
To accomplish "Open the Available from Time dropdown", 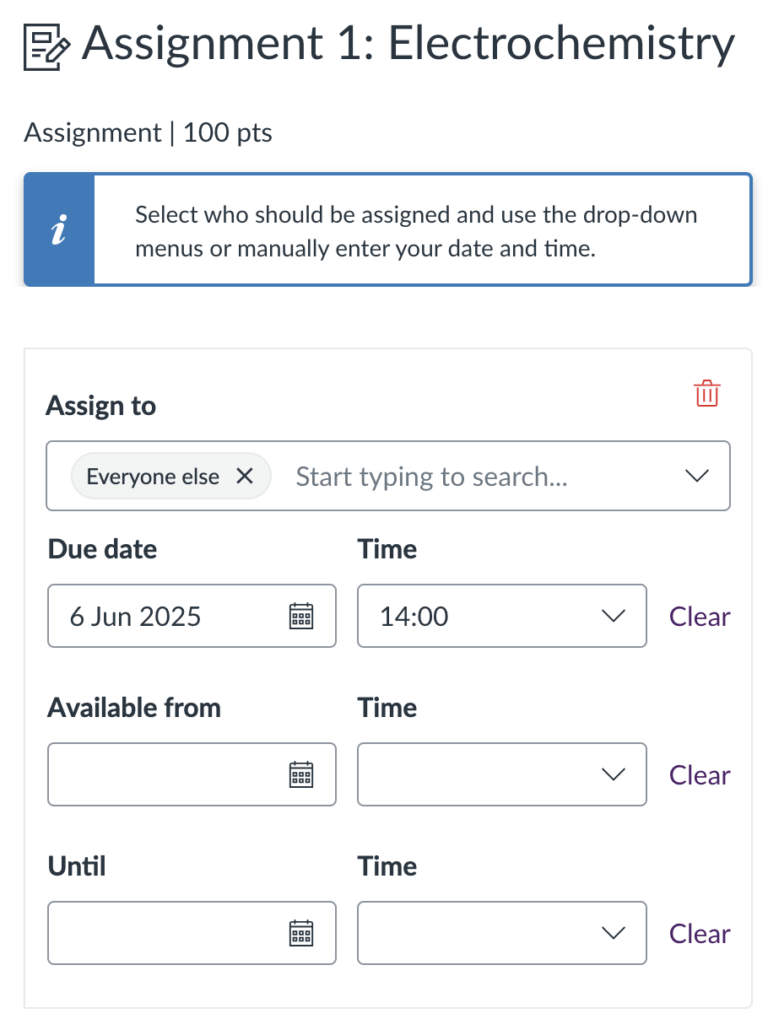I will pyautogui.click(x=614, y=774).
